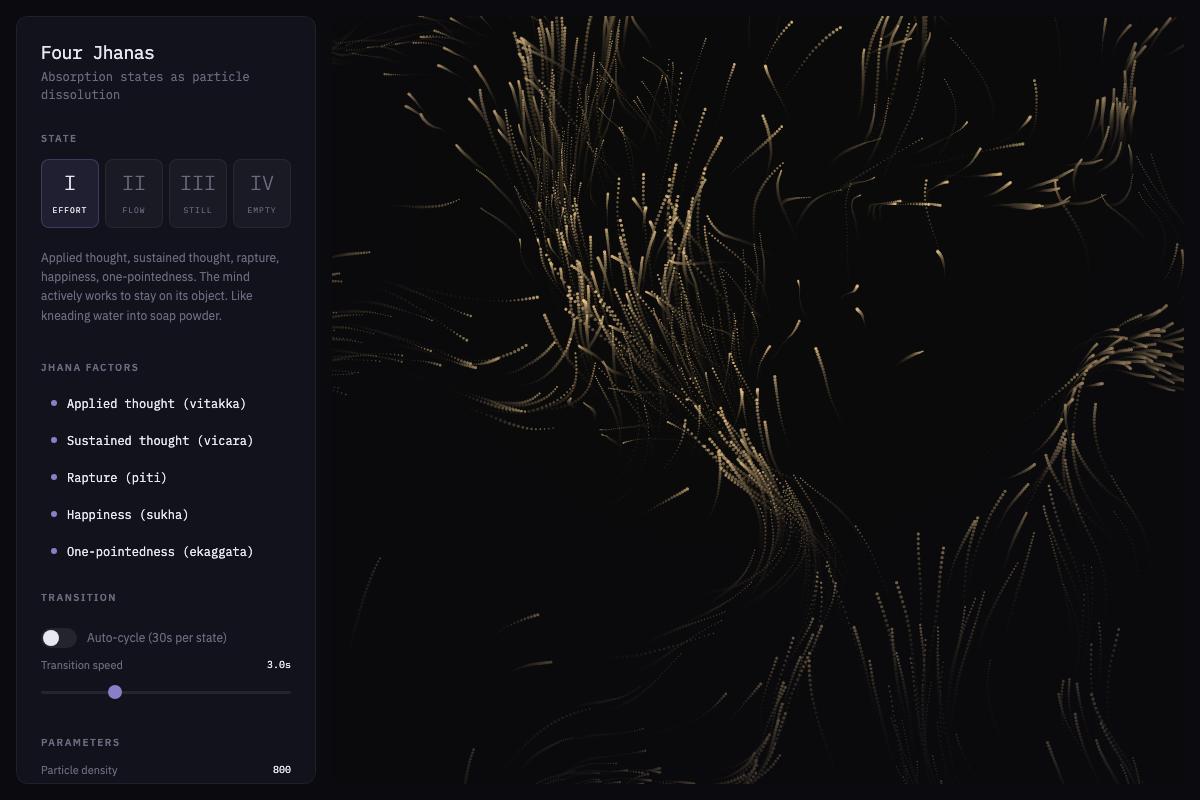This screenshot has height=800, width=1200.
Task: Click the Transition section heading
Action: (79, 598)
